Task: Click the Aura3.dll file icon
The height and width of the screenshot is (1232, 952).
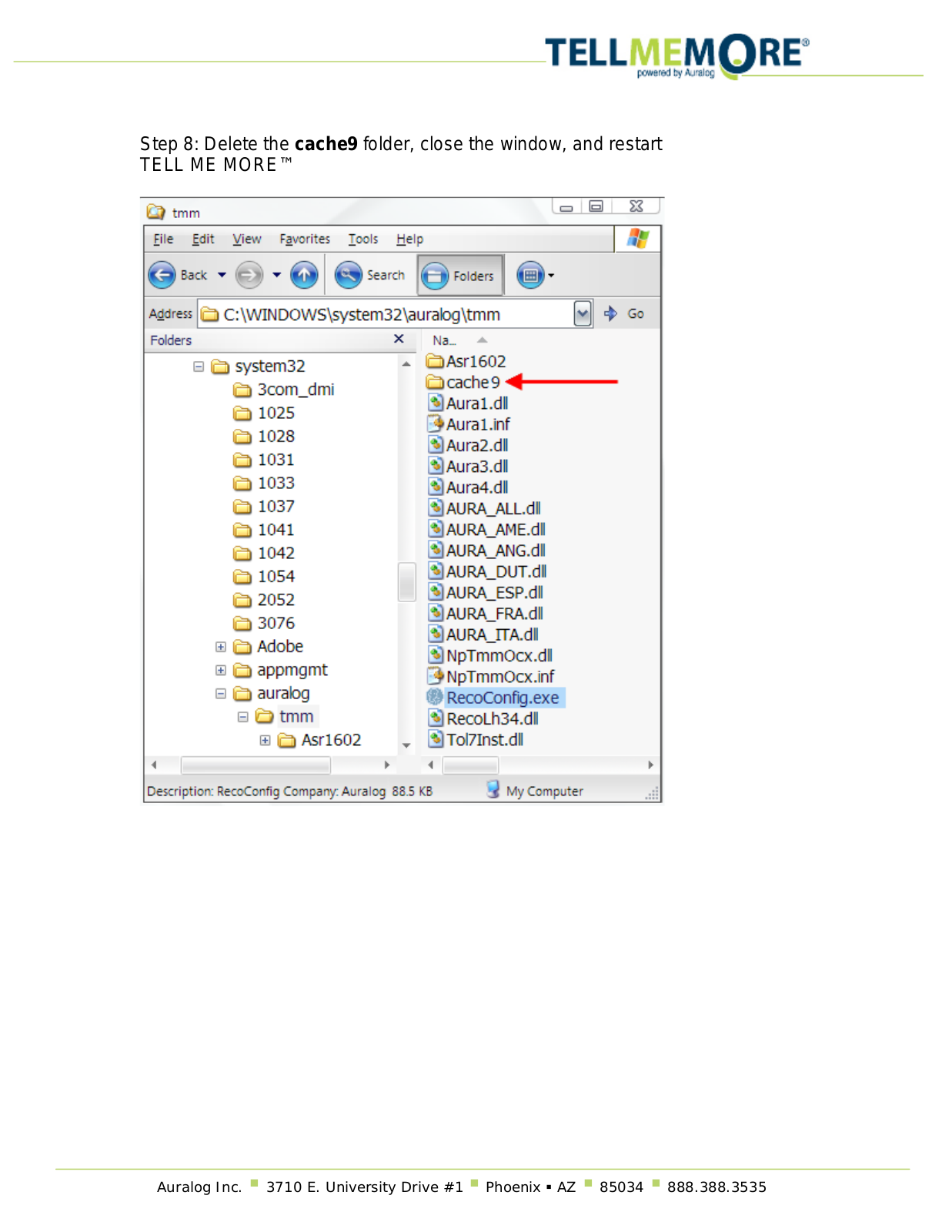Action: pos(435,466)
